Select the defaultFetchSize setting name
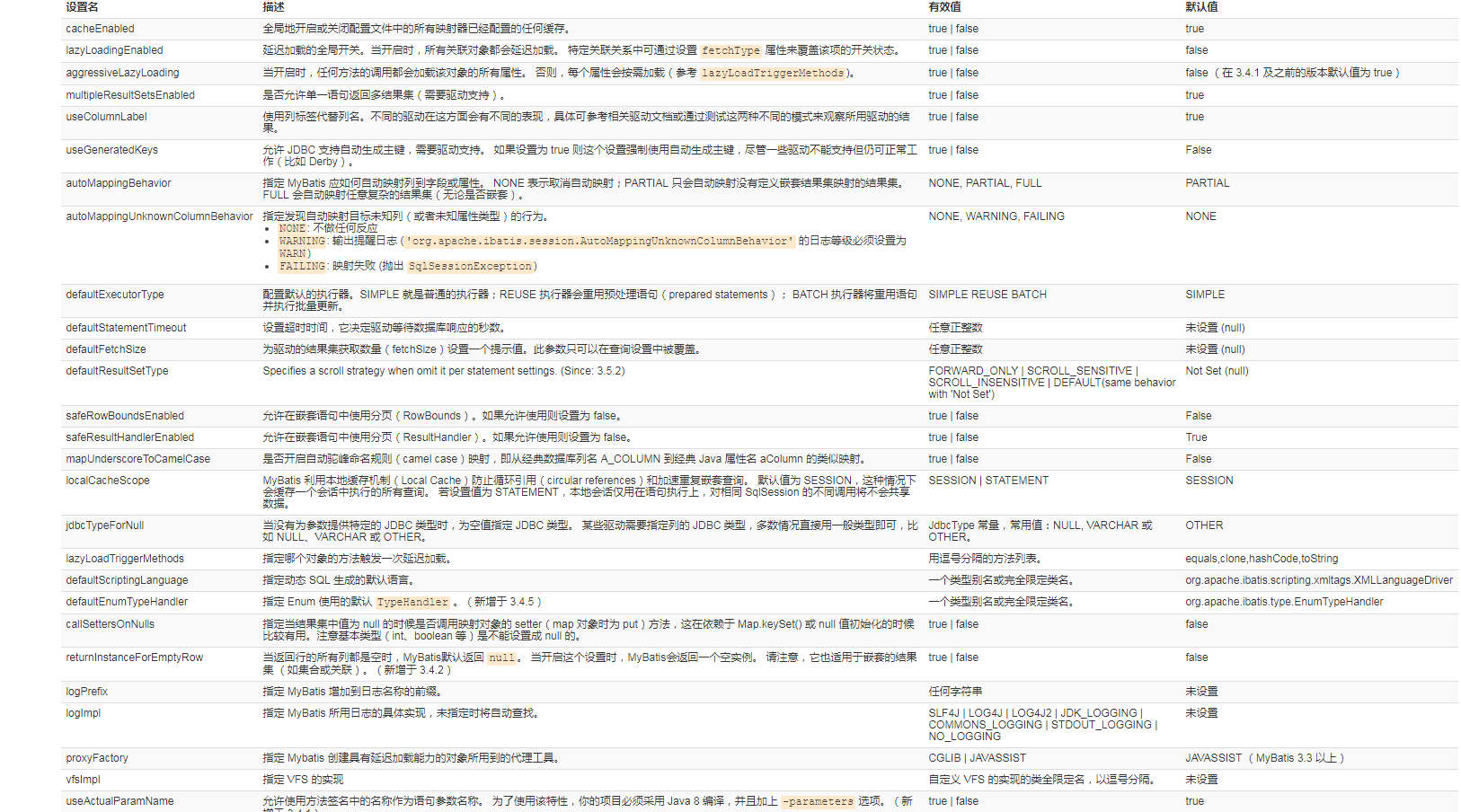Image resolution: width=1461 pixels, height=812 pixels. tap(106, 349)
